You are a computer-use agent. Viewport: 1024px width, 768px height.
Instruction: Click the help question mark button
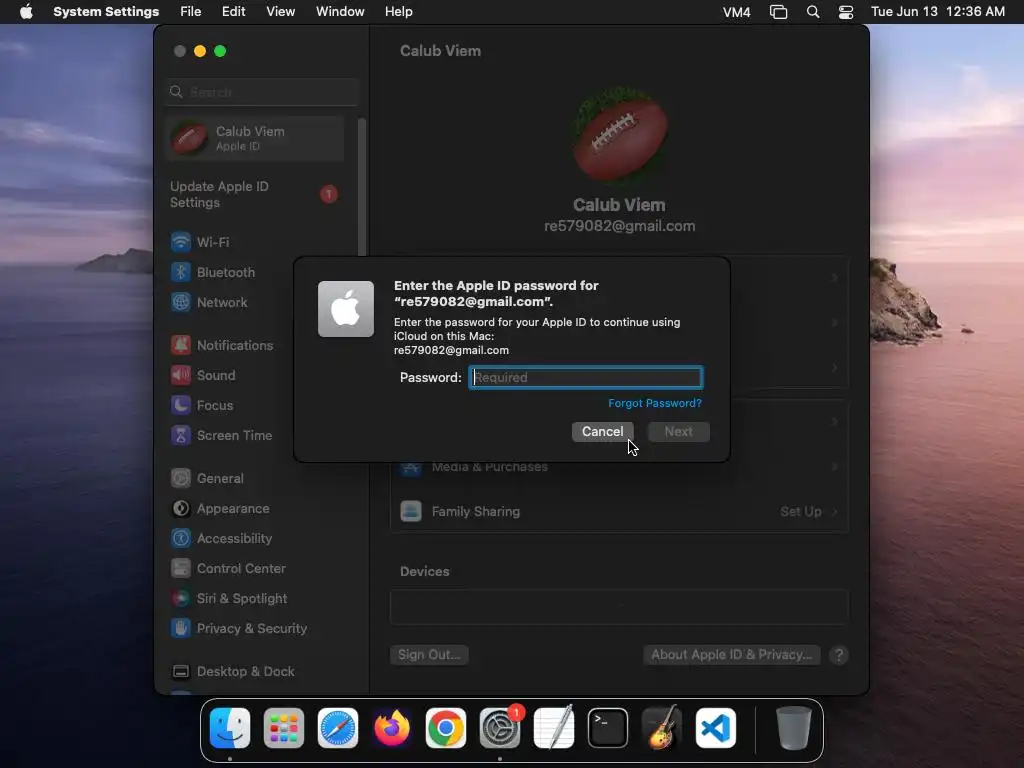[x=839, y=655]
